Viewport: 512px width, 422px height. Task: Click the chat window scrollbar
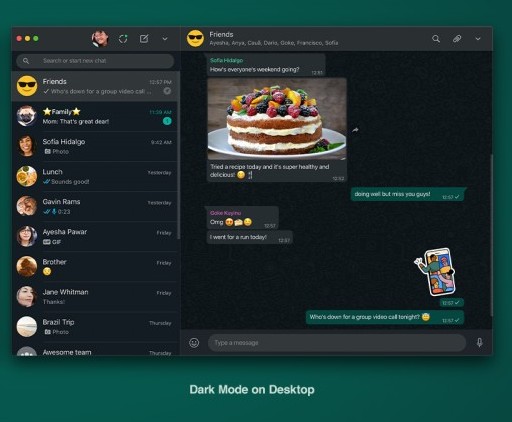491,235
